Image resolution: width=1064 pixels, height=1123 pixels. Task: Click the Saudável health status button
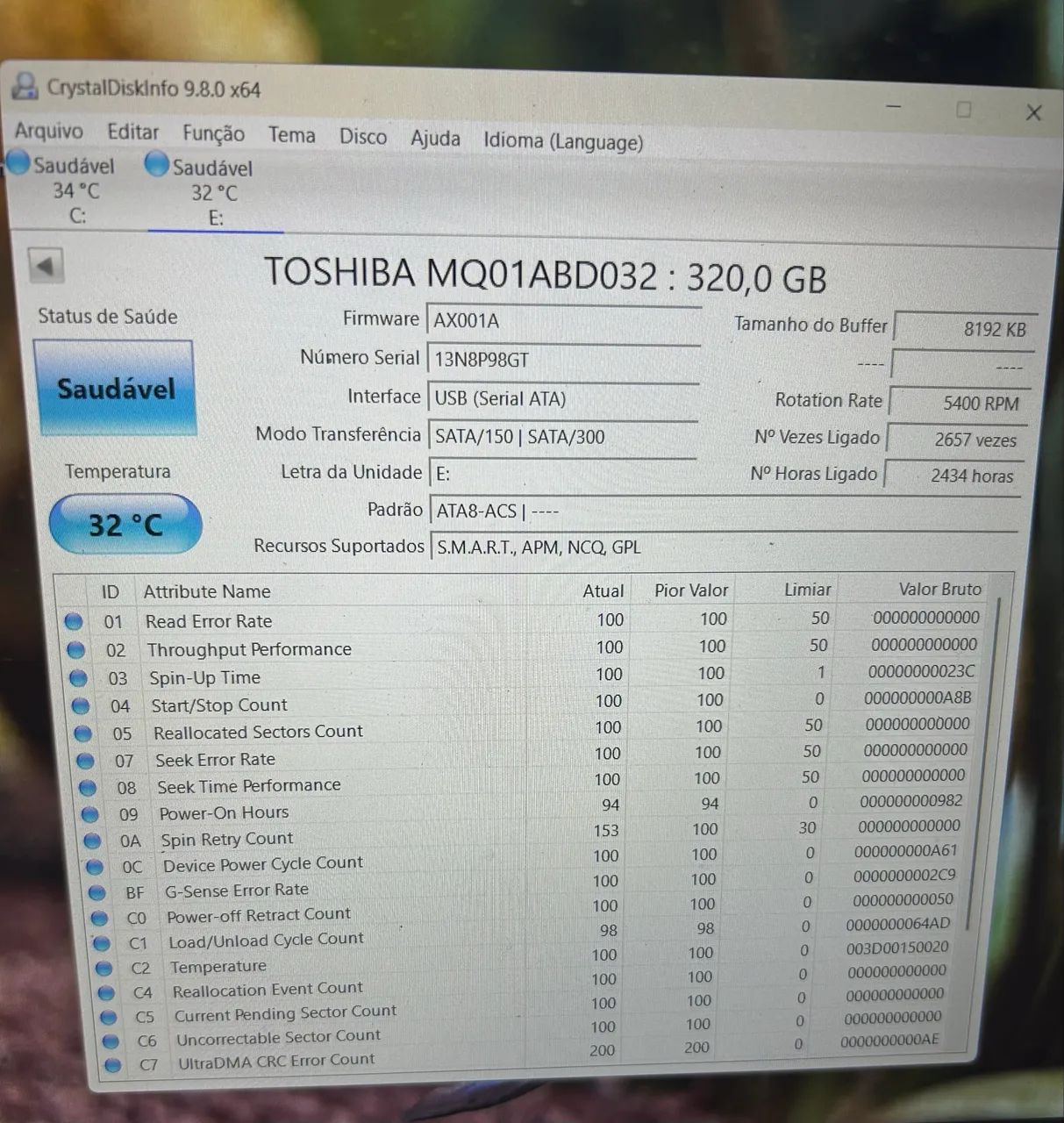tap(114, 388)
